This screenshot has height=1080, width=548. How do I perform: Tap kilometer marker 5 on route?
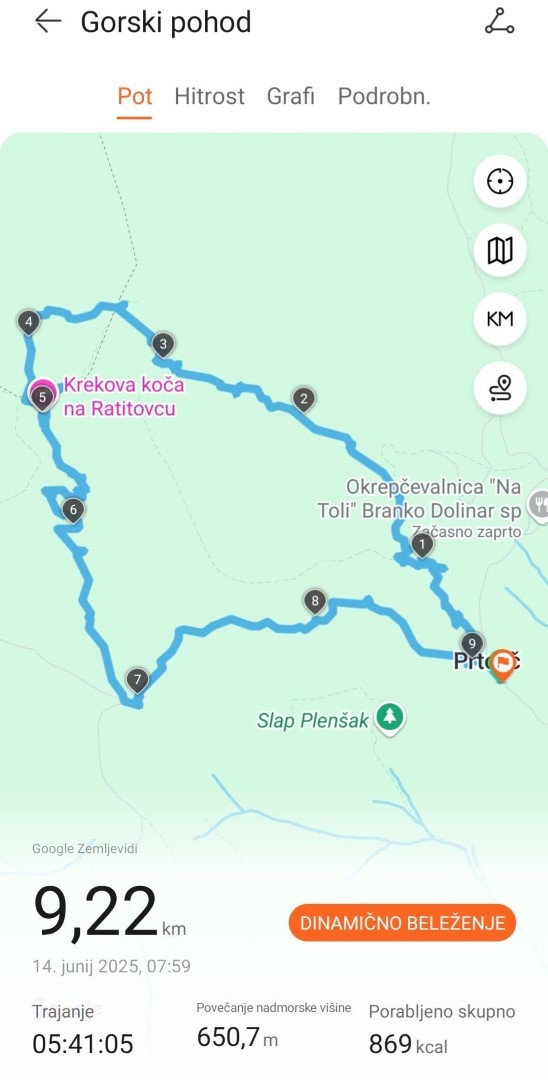[43, 398]
